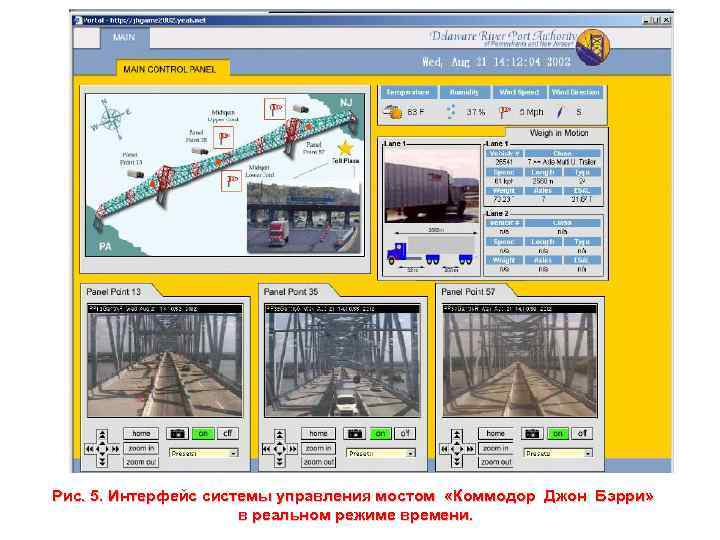Take a snapshot of Panel Point 13 camera
Viewport: 720px width, 540px height.
point(177,433)
